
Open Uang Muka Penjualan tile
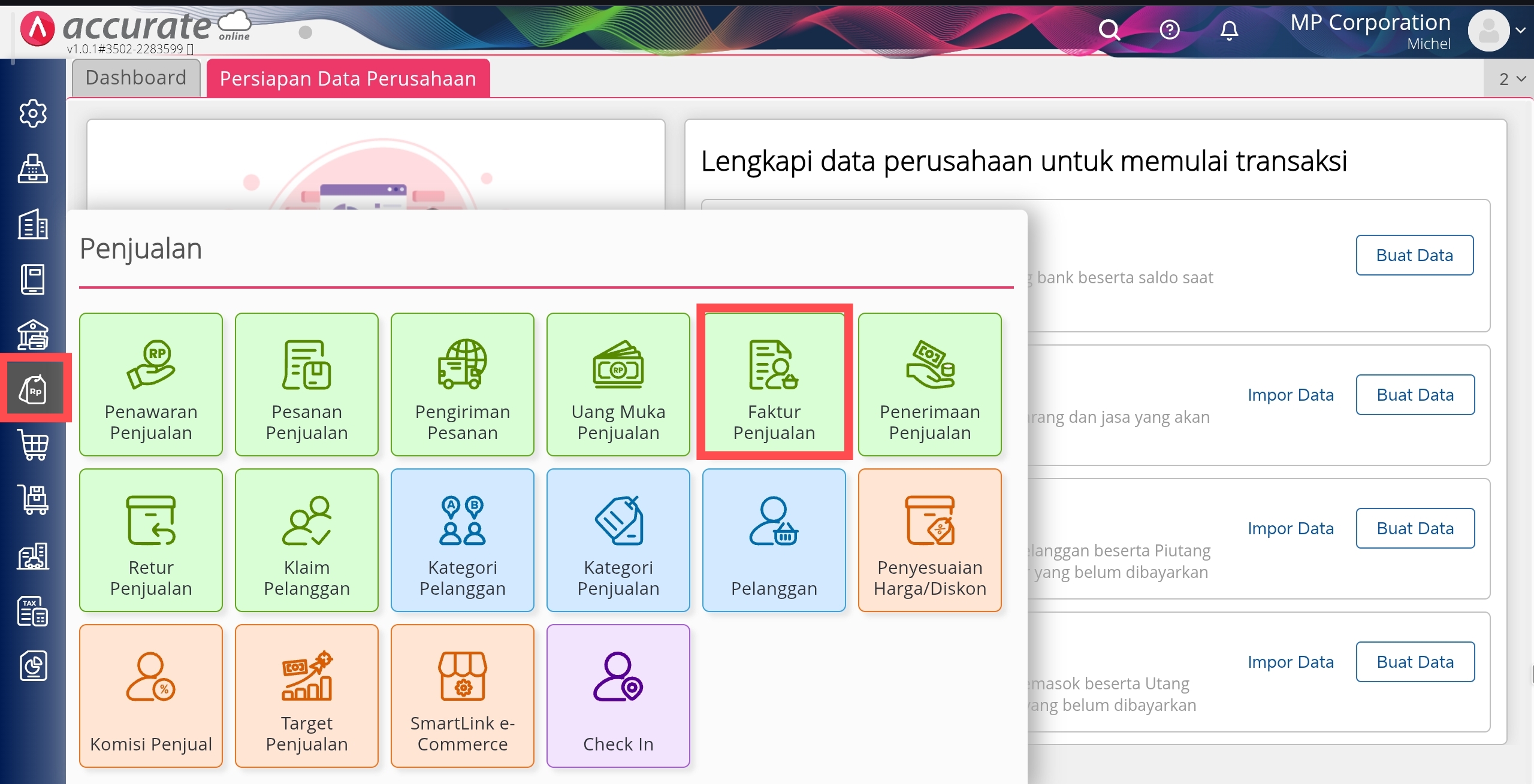tap(618, 383)
